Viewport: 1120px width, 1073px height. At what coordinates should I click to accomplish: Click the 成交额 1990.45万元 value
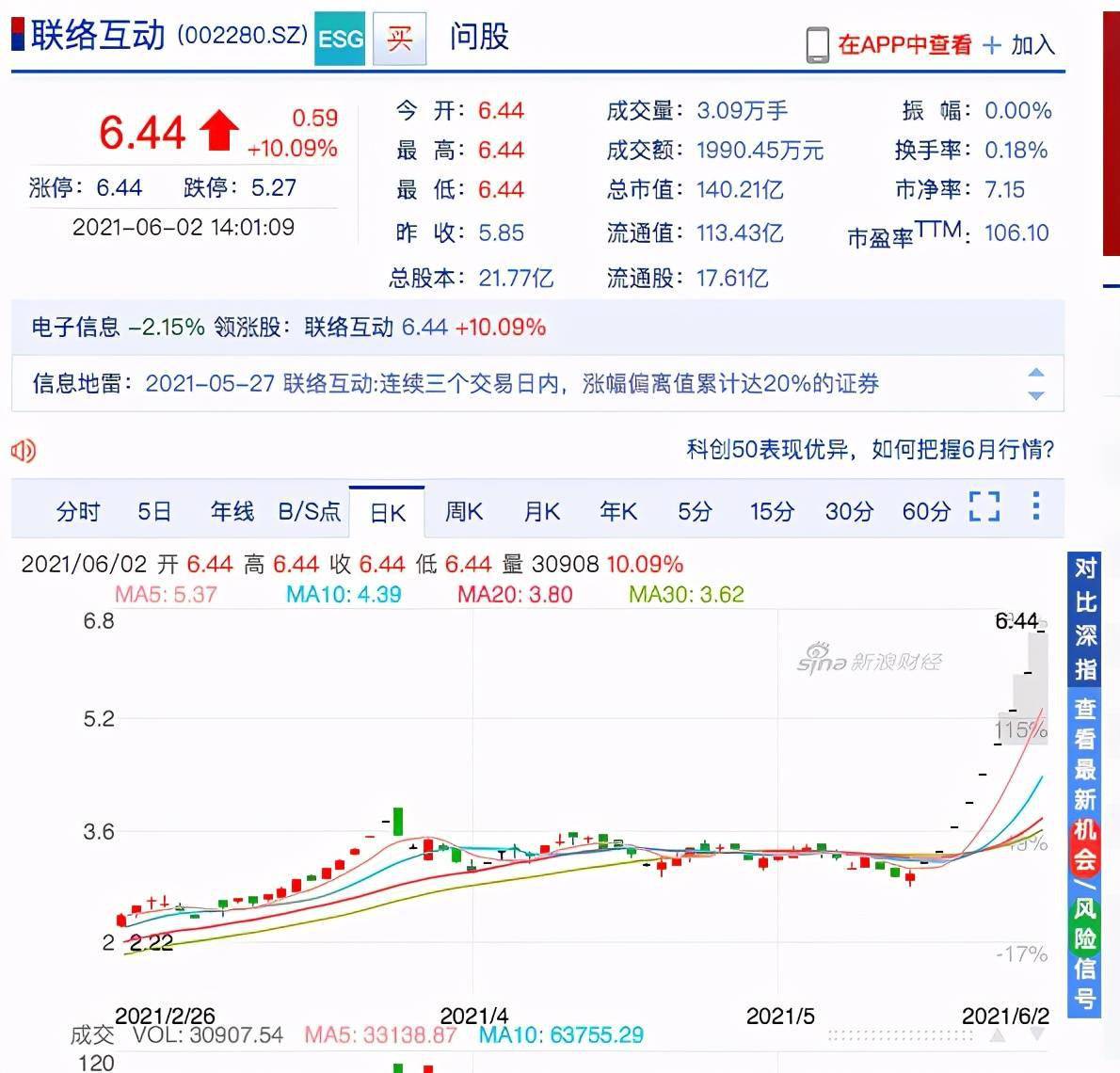point(760,150)
